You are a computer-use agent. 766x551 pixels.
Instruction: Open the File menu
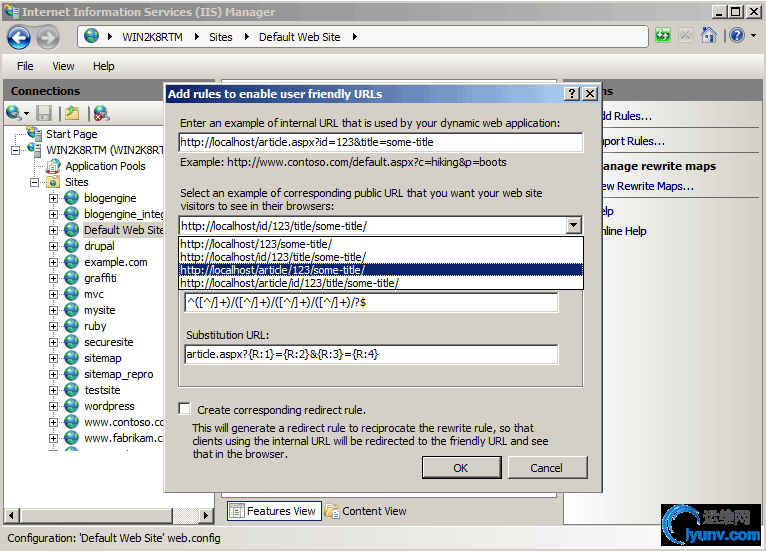pyautogui.click(x=25, y=66)
